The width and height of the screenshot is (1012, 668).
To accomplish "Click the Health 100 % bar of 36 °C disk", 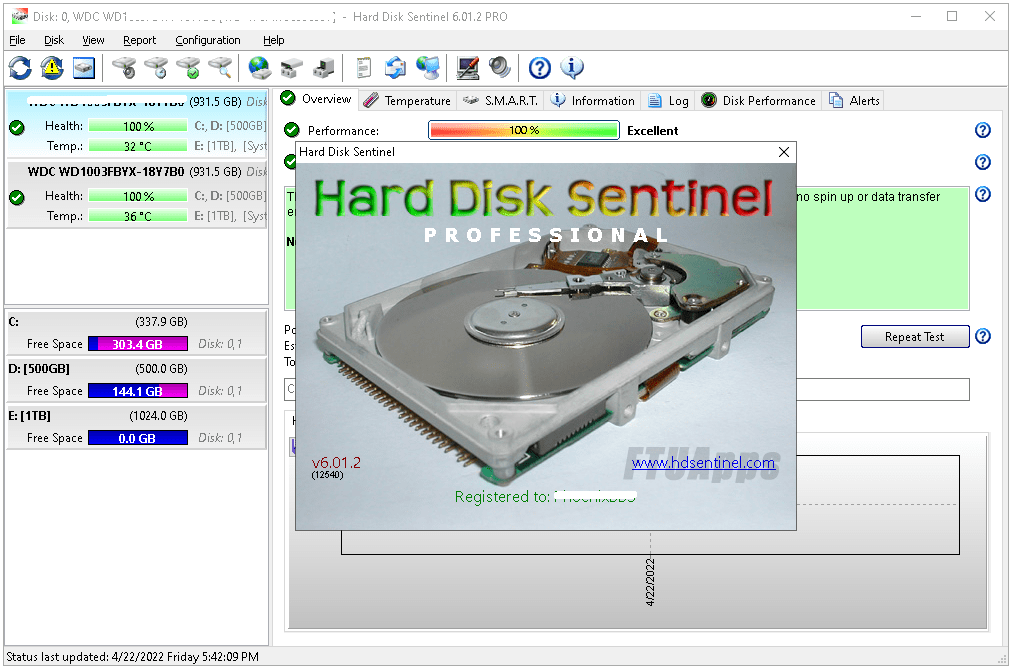I will (138, 196).
